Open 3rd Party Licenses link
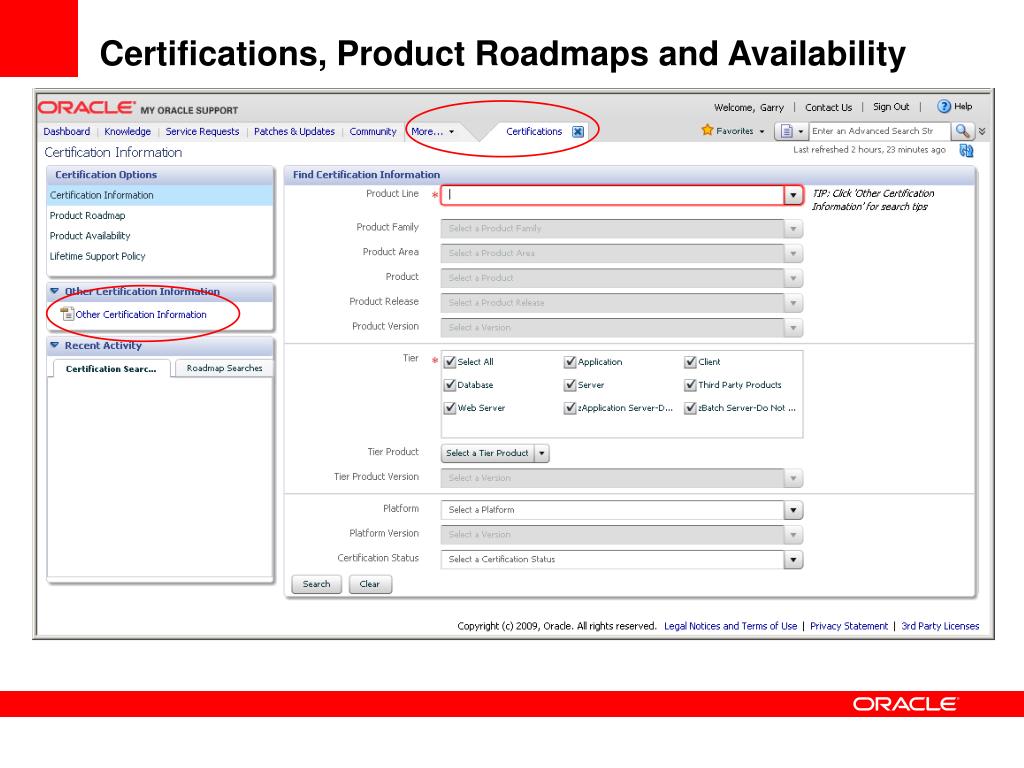 pyautogui.click(x=940, y=626)
